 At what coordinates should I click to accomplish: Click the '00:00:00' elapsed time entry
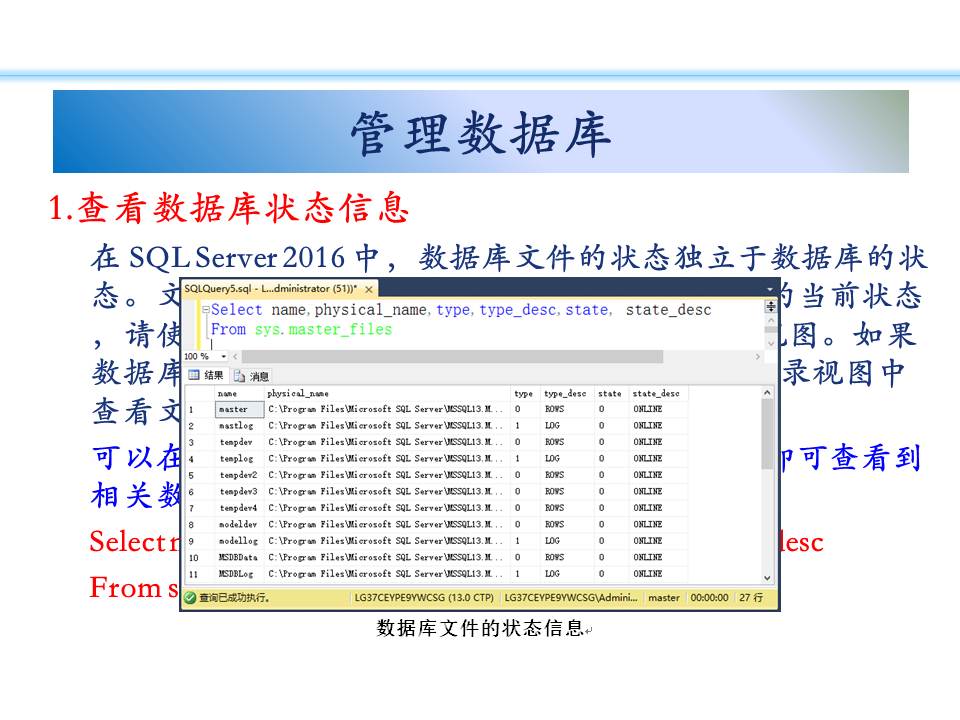click(710, 598)
